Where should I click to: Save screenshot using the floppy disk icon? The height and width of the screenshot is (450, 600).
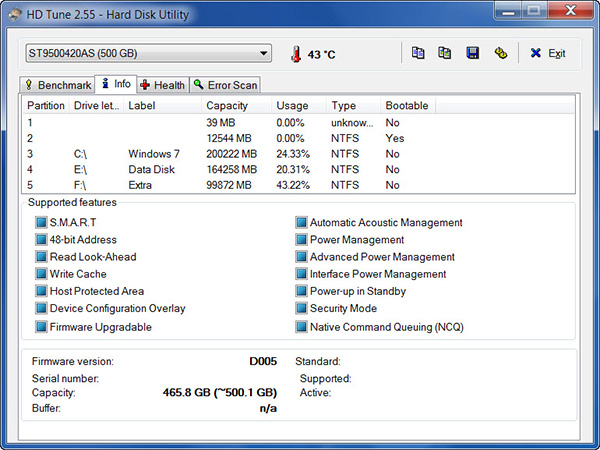[473, 53]
